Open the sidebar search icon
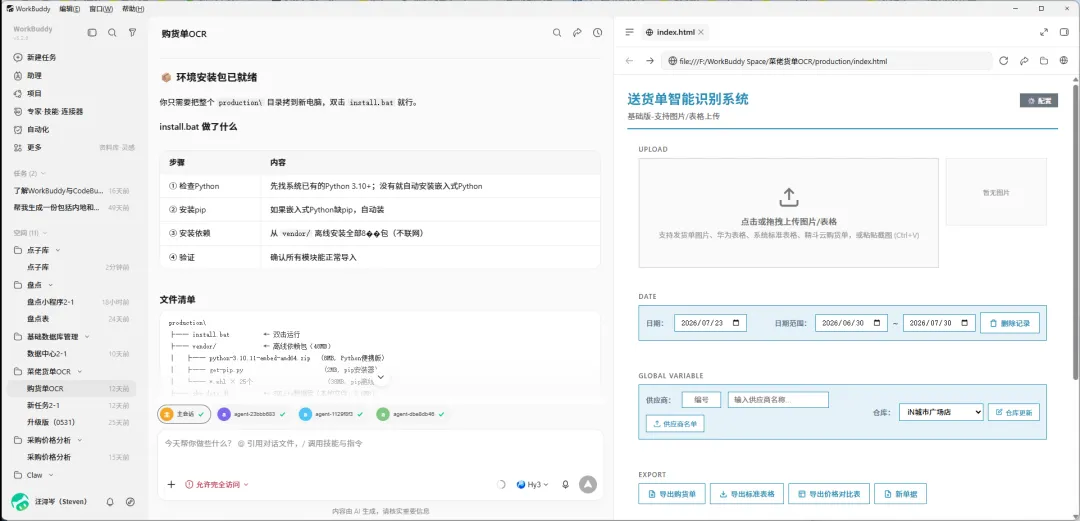1080x521 pixels. click(x=112, y=32)
